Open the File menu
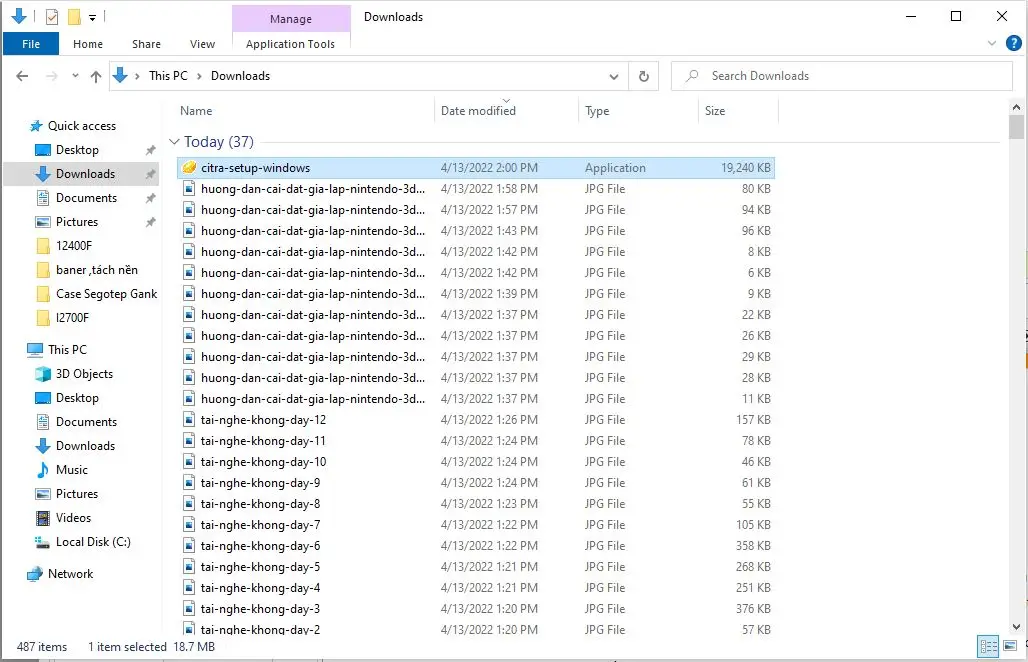The image size is (1028, 662). [x=31, y=44]
